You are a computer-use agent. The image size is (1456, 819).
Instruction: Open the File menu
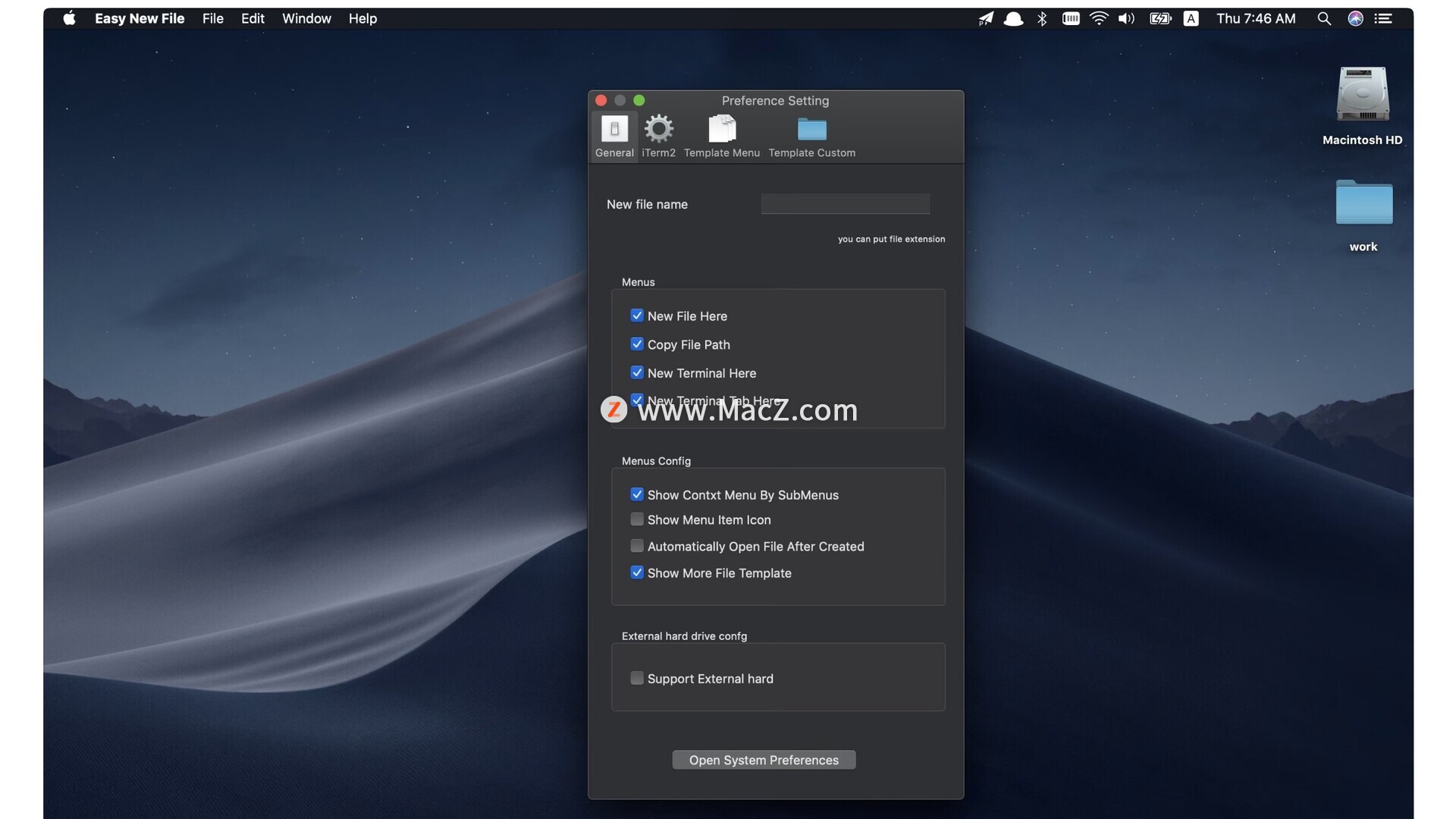coord(213,18)
